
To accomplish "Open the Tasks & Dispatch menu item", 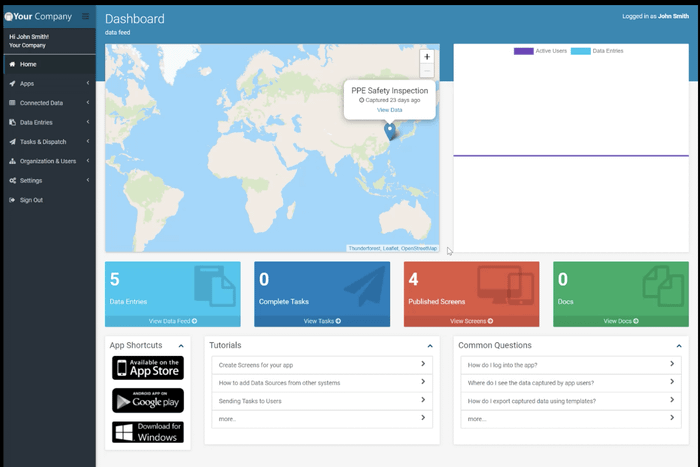I will (x=50, y=142).
